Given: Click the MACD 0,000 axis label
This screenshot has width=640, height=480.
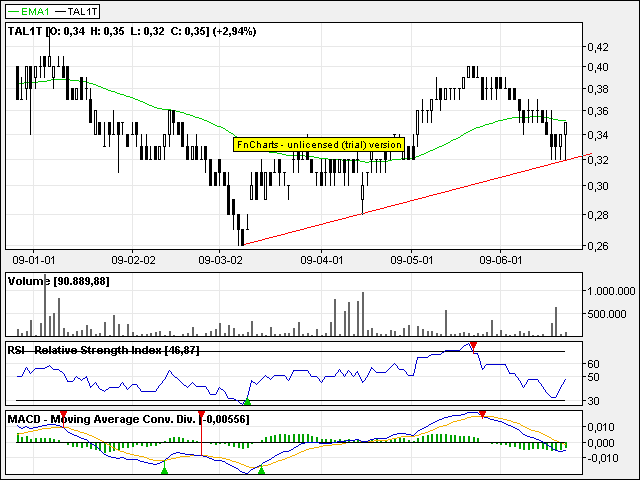Looking at the screenshot, I should (601, 443).
